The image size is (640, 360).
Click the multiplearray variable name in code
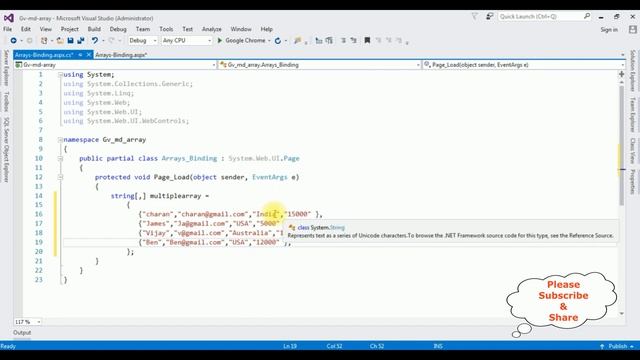[x=176, y=196]
